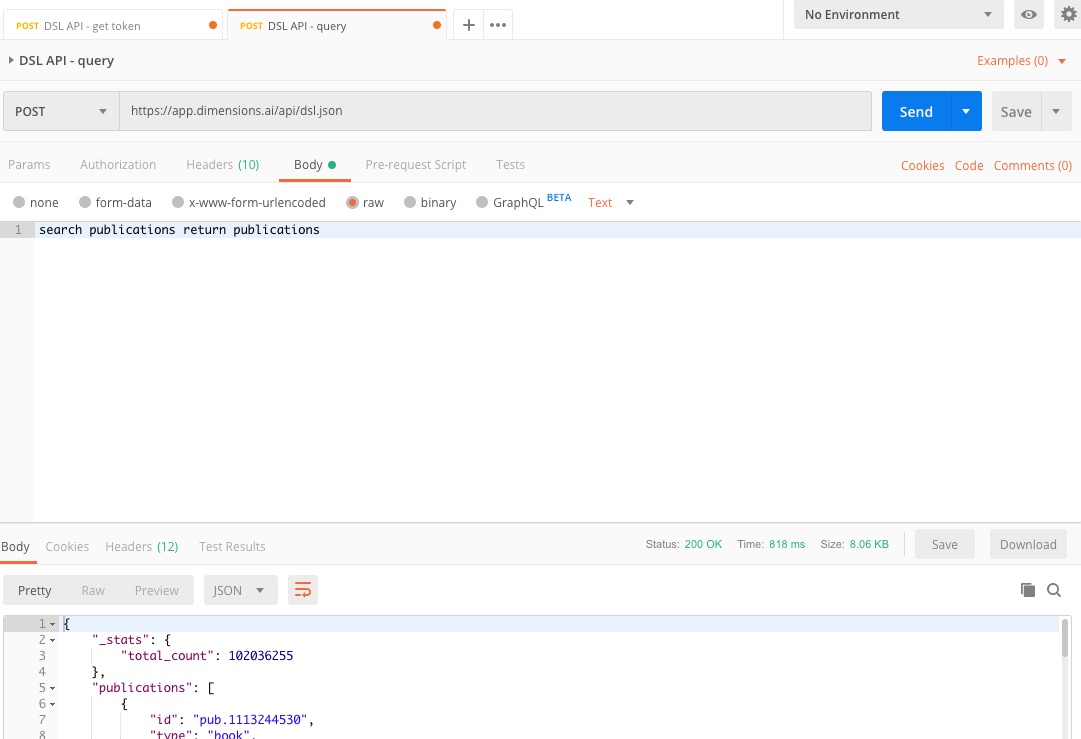Collapse response JSON line 1 root object
Viewport: 1081px width, 739px height.
(x=52, y=624)
